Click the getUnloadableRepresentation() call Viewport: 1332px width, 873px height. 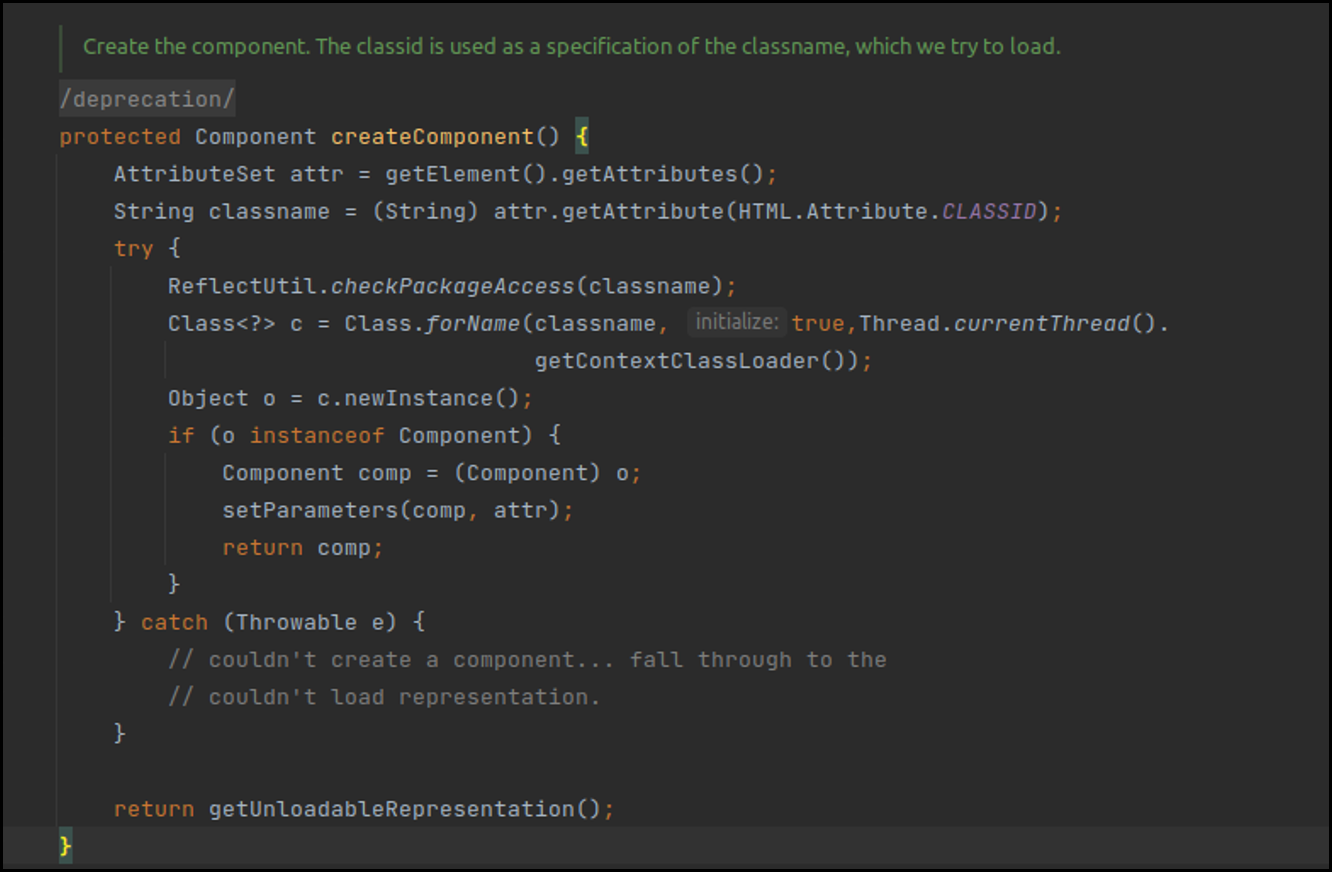pos(405,809)
